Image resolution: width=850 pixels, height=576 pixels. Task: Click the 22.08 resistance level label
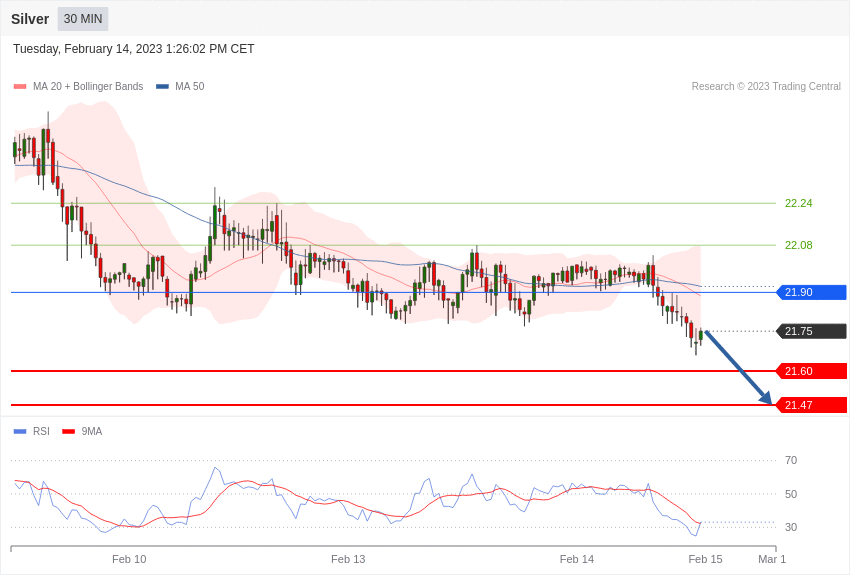[x=799, y=245]
